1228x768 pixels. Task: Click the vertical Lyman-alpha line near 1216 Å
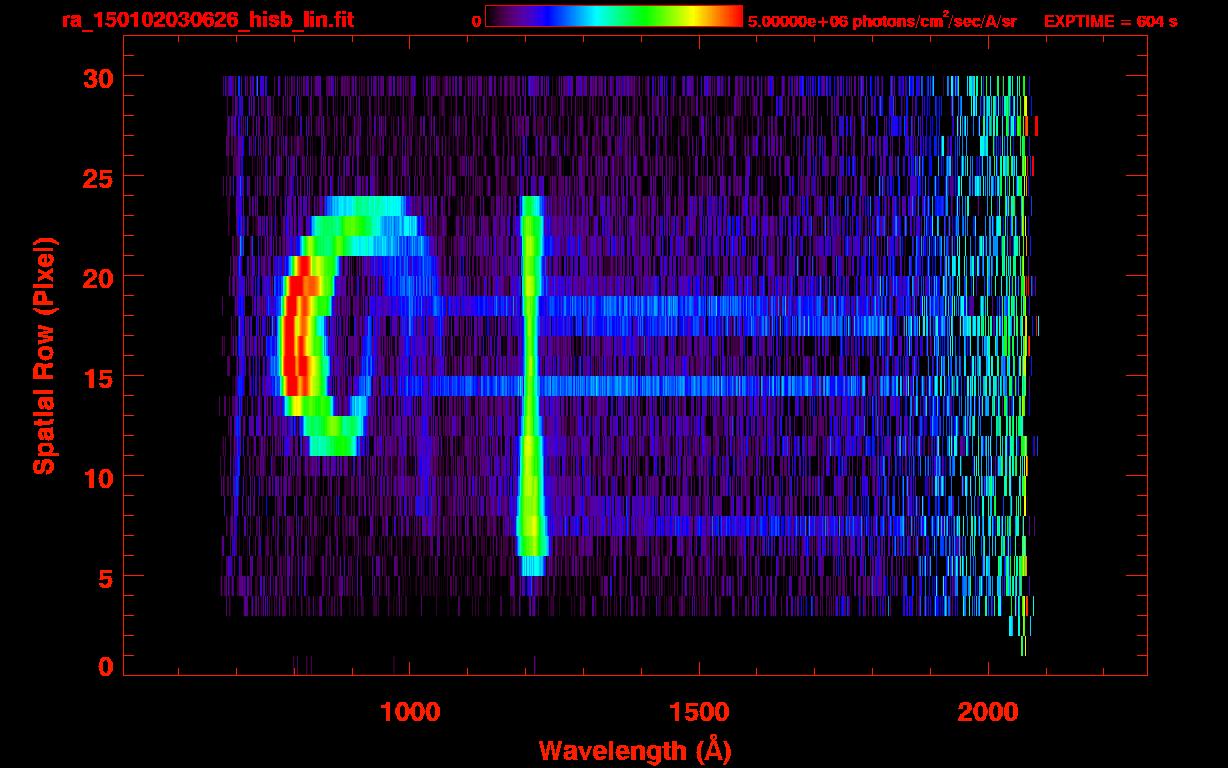531,386
